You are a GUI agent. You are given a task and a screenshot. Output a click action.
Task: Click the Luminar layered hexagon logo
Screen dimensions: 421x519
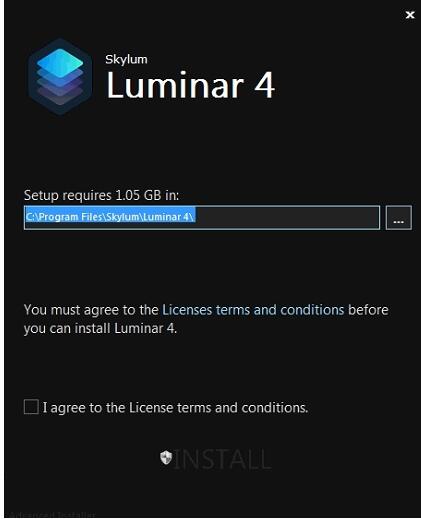(x=60, y=77)
